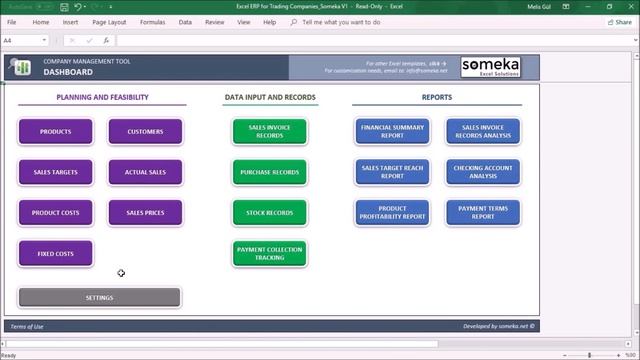
Task: Open the Sales Targets button
Action: coord(56,172)
